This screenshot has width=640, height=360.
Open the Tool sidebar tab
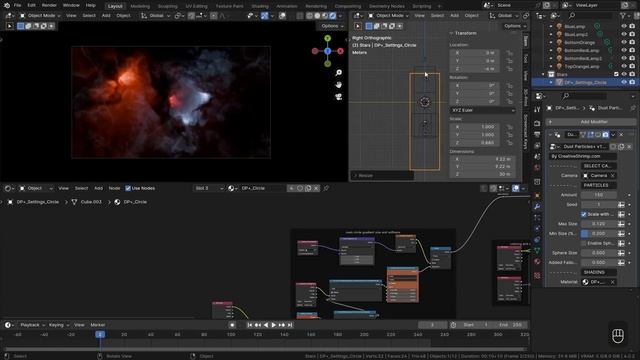coord(526,59)
